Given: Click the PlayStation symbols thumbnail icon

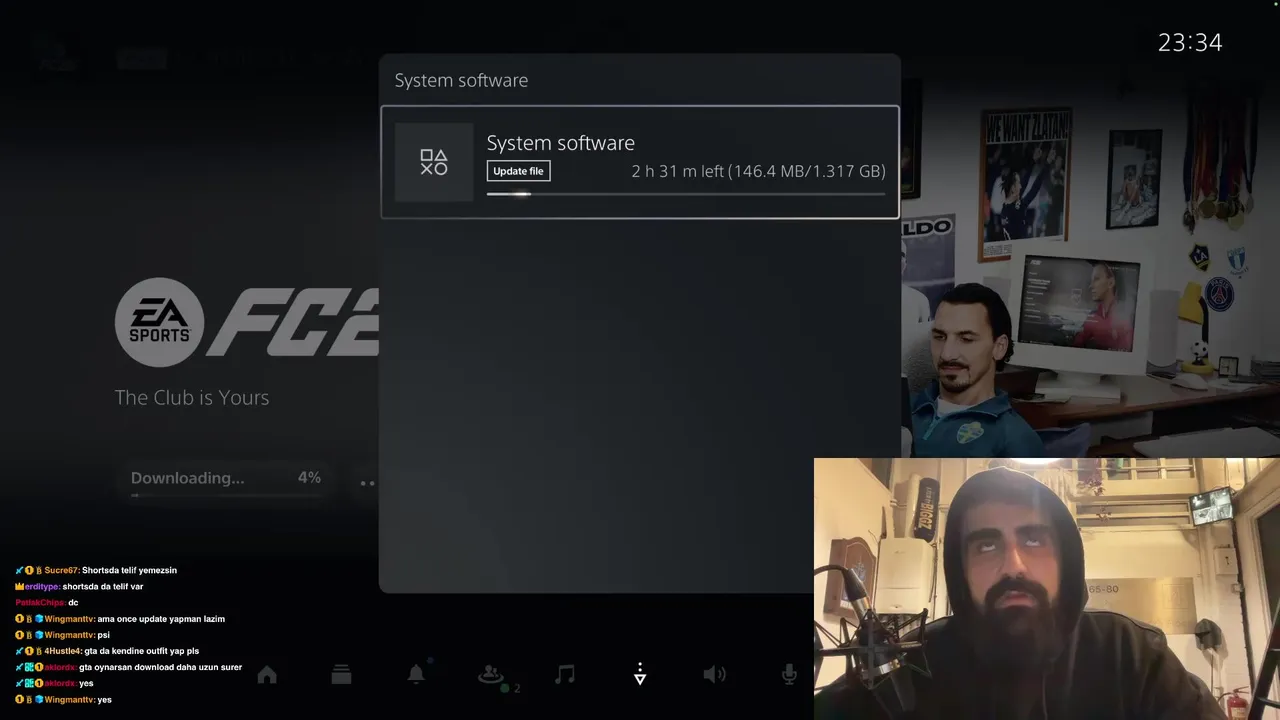Looking at the screenshot, I should click(434, 162).
